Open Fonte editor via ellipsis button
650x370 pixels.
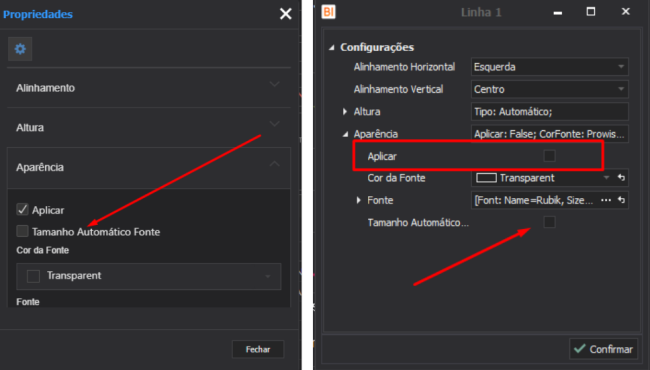pyautogui.click(x=606, y=200)
